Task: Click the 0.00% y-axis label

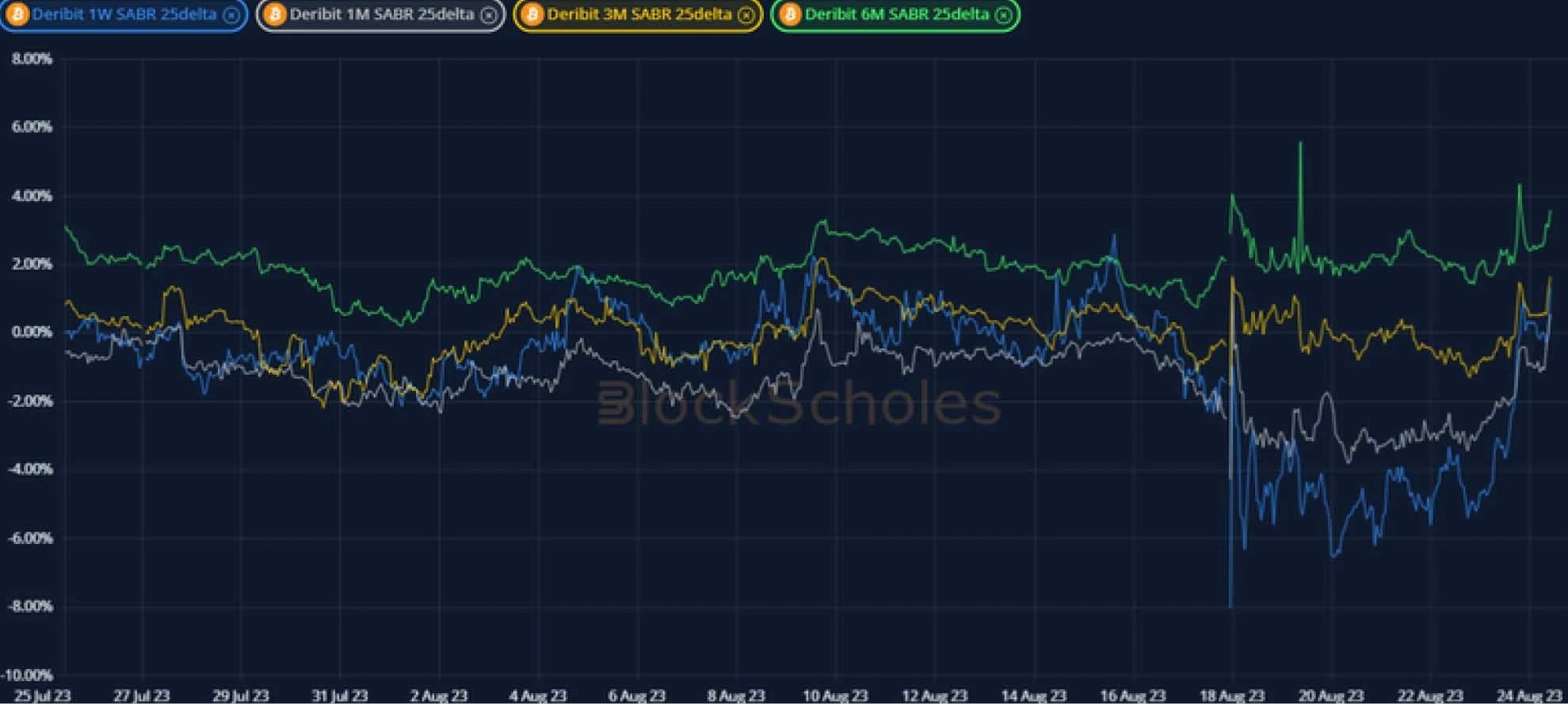Action: [32, 332]
